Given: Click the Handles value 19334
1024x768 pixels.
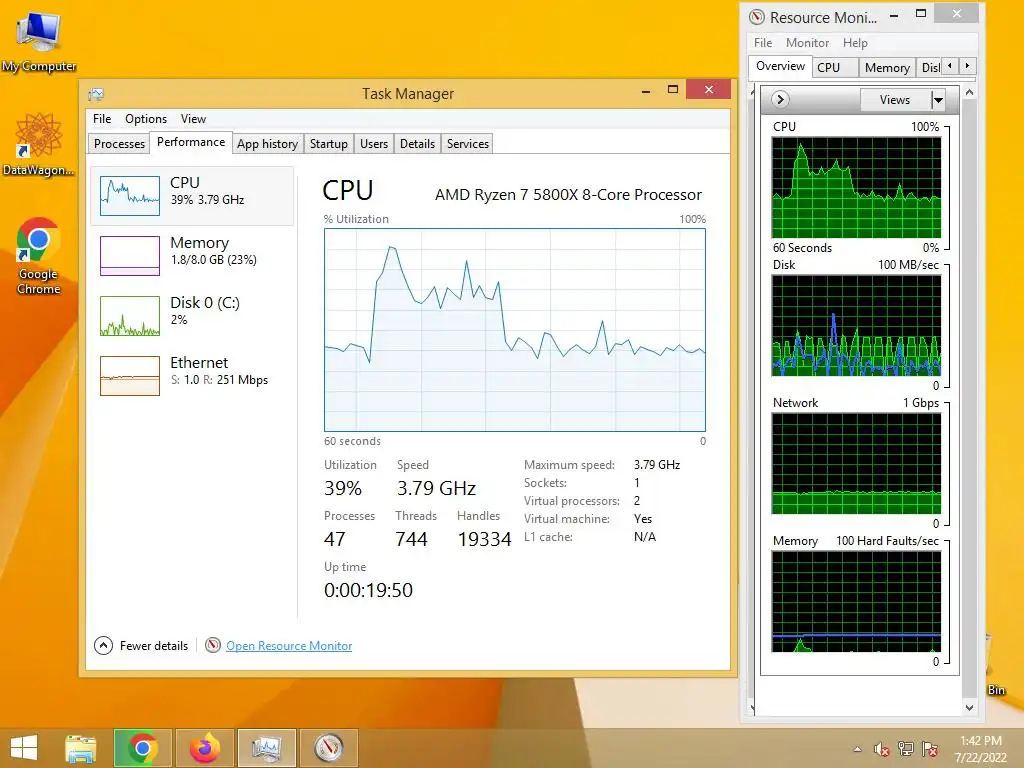Looking at the screenshot, I should click(x=484, y=539).
